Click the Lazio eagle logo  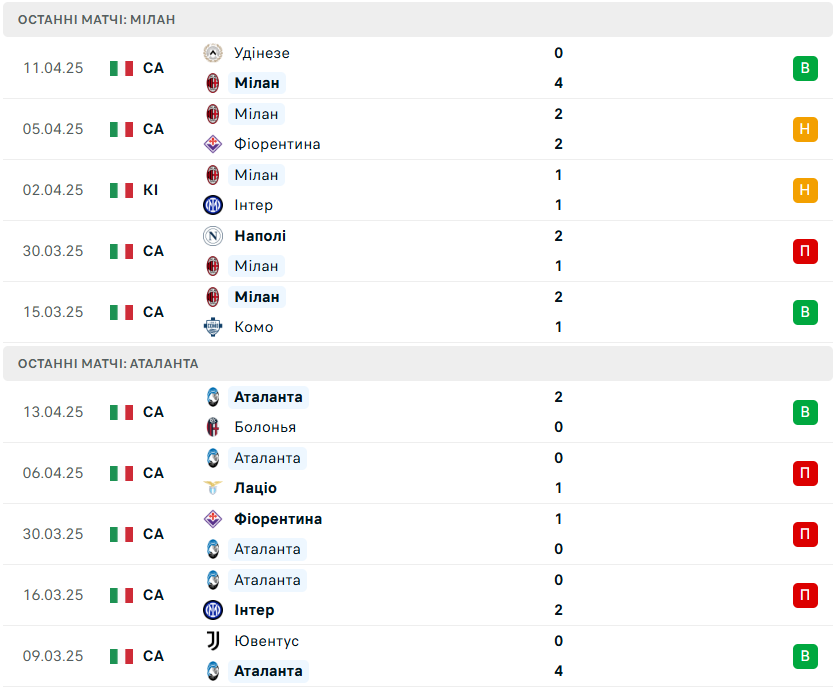[x=212, y=488]
